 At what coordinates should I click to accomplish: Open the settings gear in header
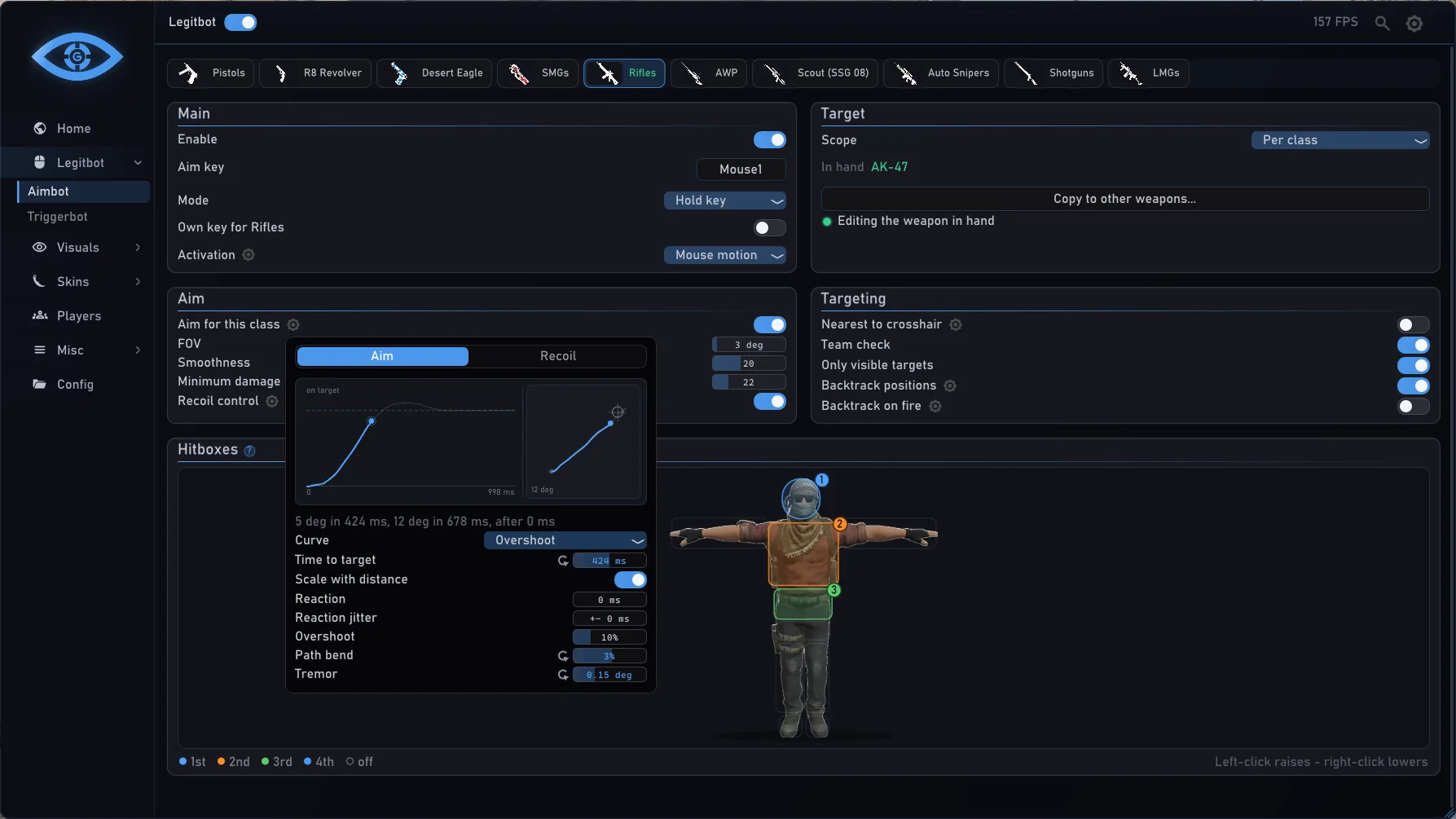coord(1414,24)
